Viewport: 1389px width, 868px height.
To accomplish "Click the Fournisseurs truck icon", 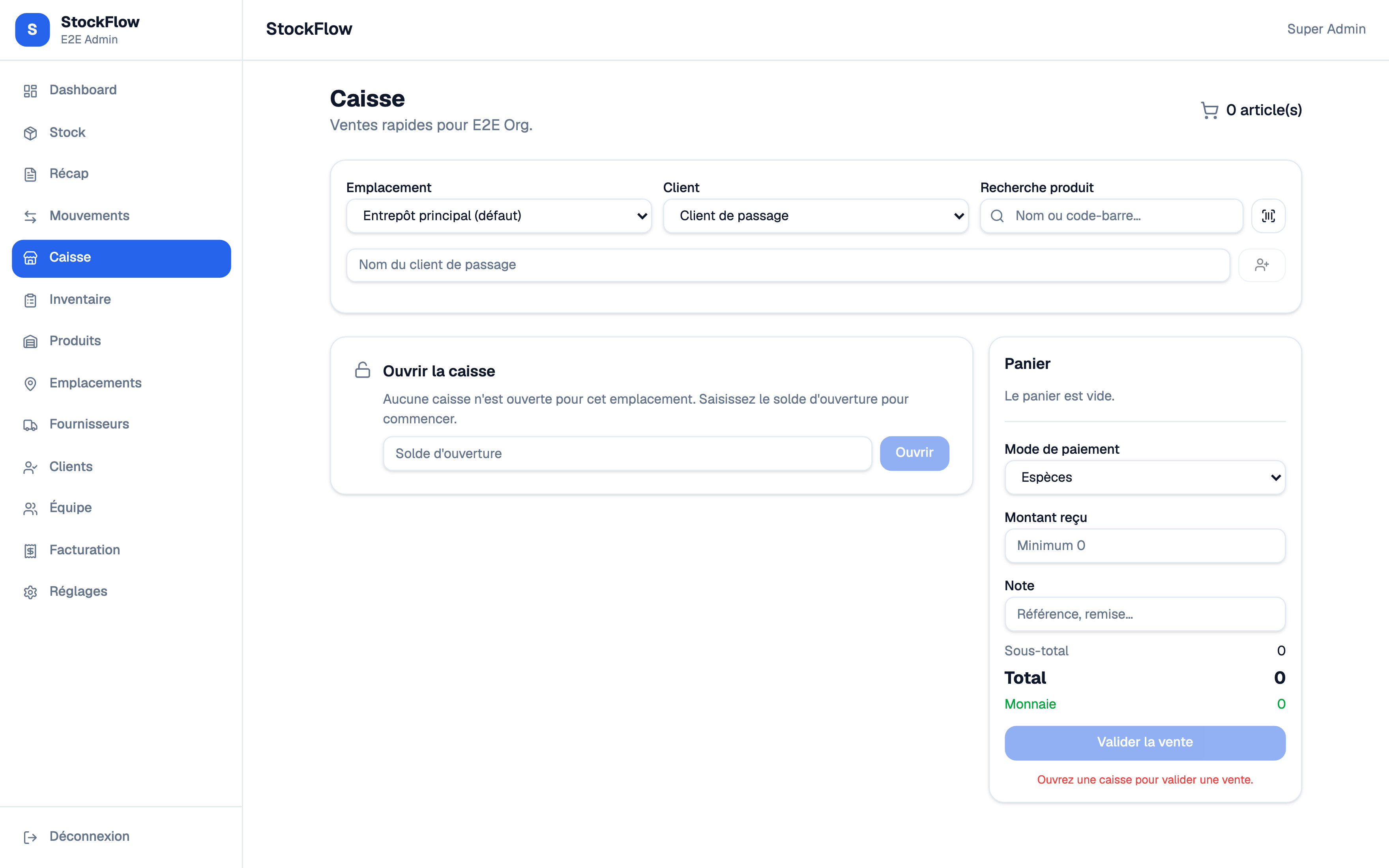I will (30, 425).
